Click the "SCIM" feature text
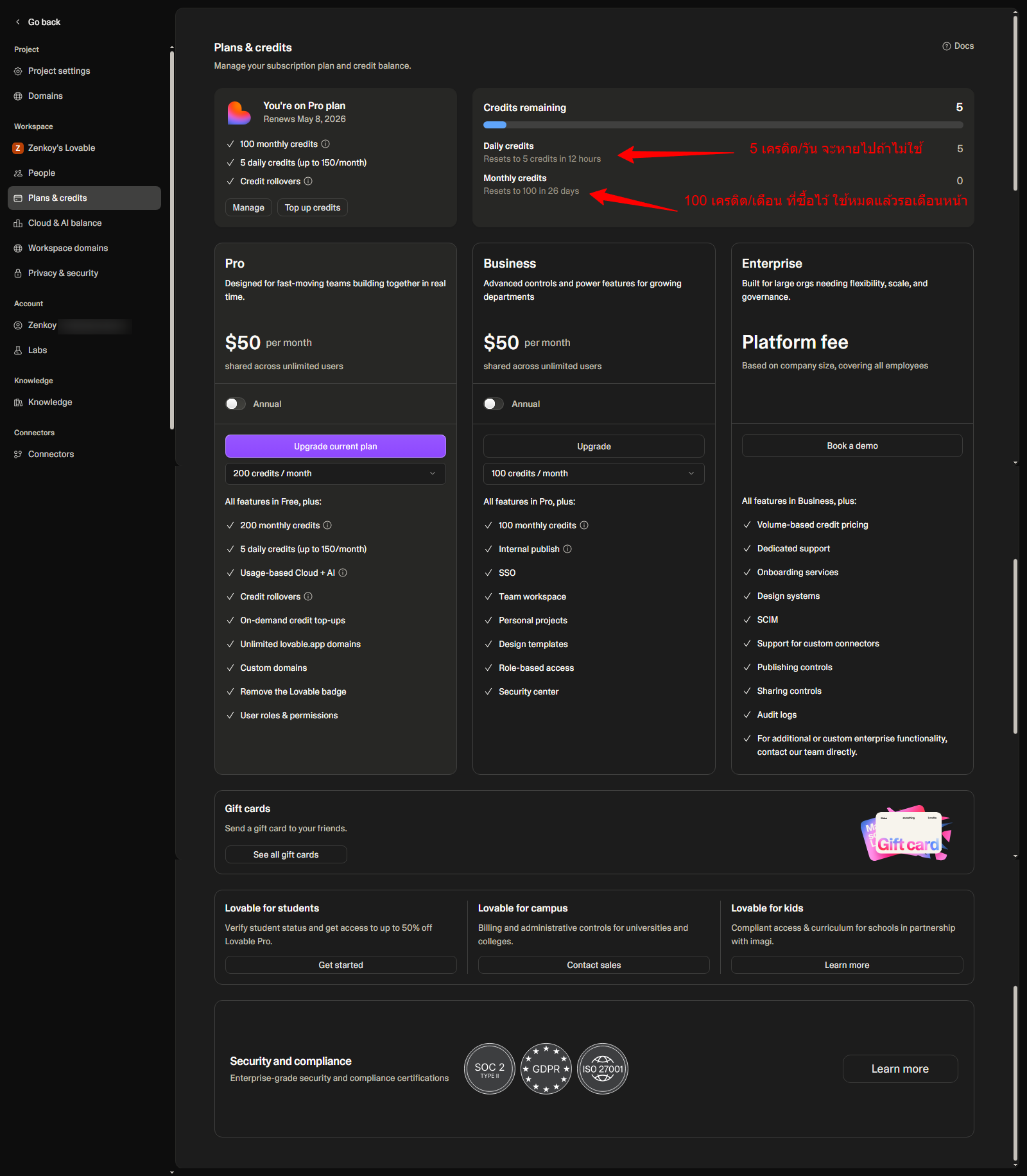This screenshot has width=1027, height=1176. coord(768,620)
